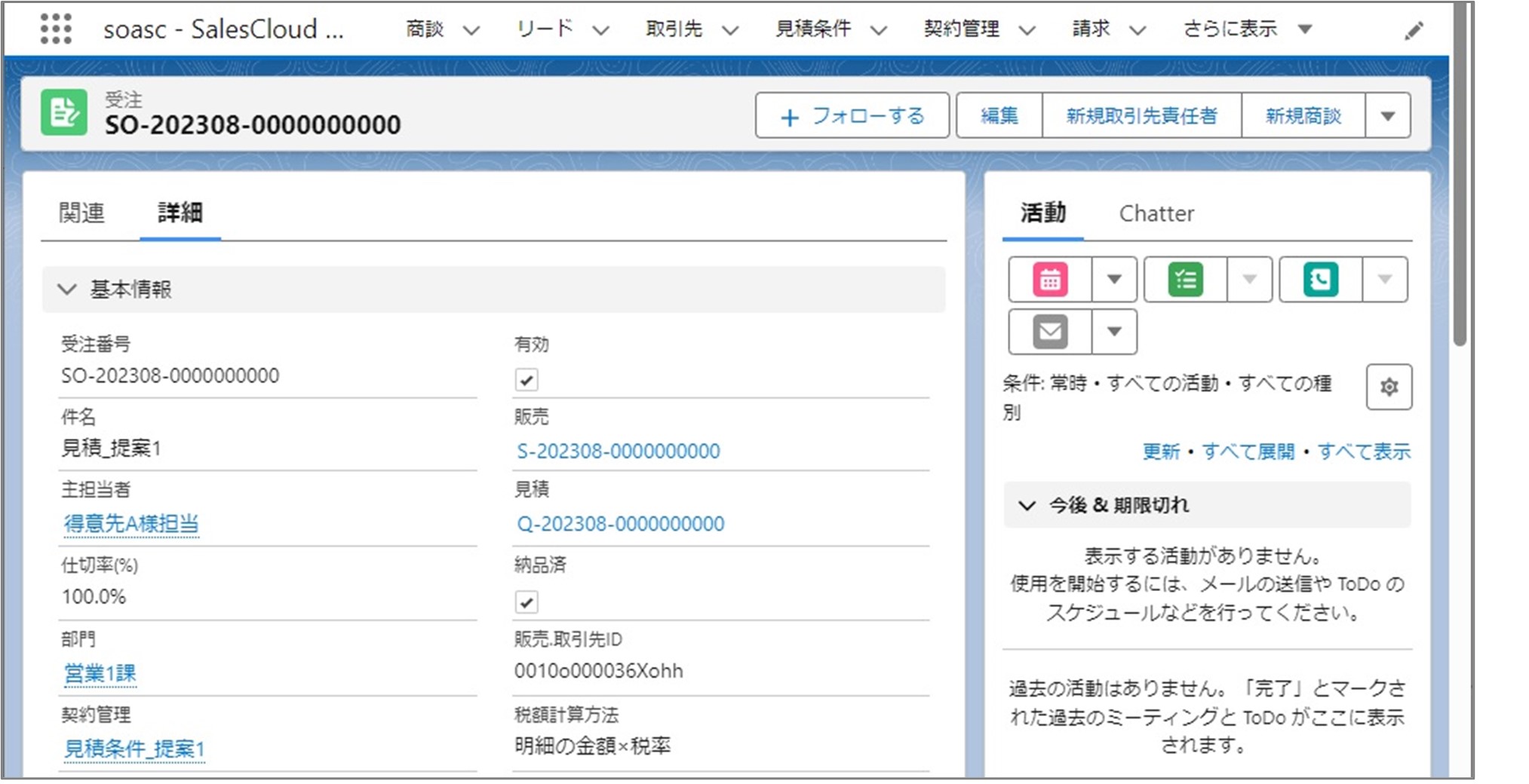Open the 営業1課 department link

click(x=100, y=673)
